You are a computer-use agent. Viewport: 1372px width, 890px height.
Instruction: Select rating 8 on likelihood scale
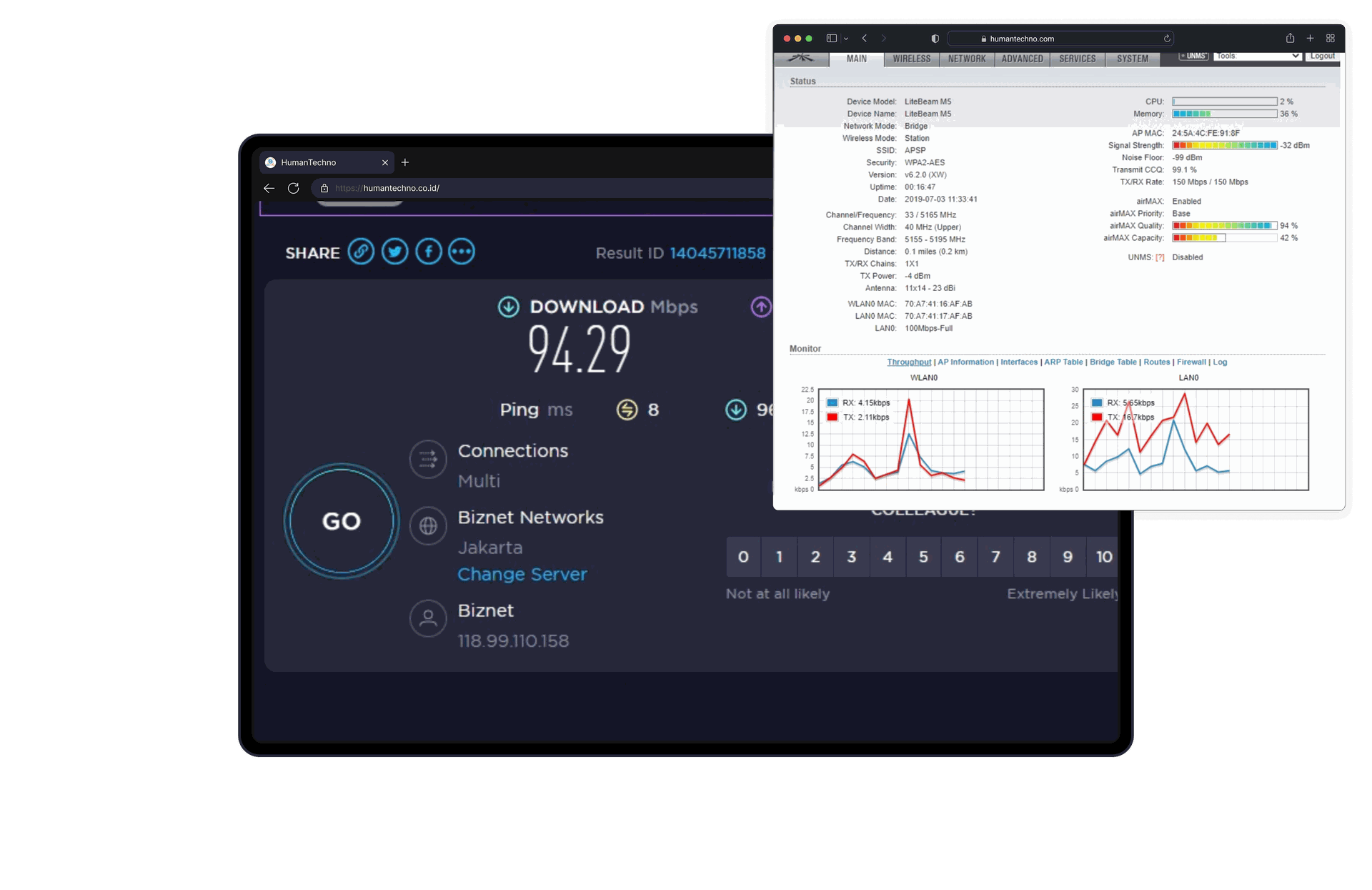(1032, 557)
